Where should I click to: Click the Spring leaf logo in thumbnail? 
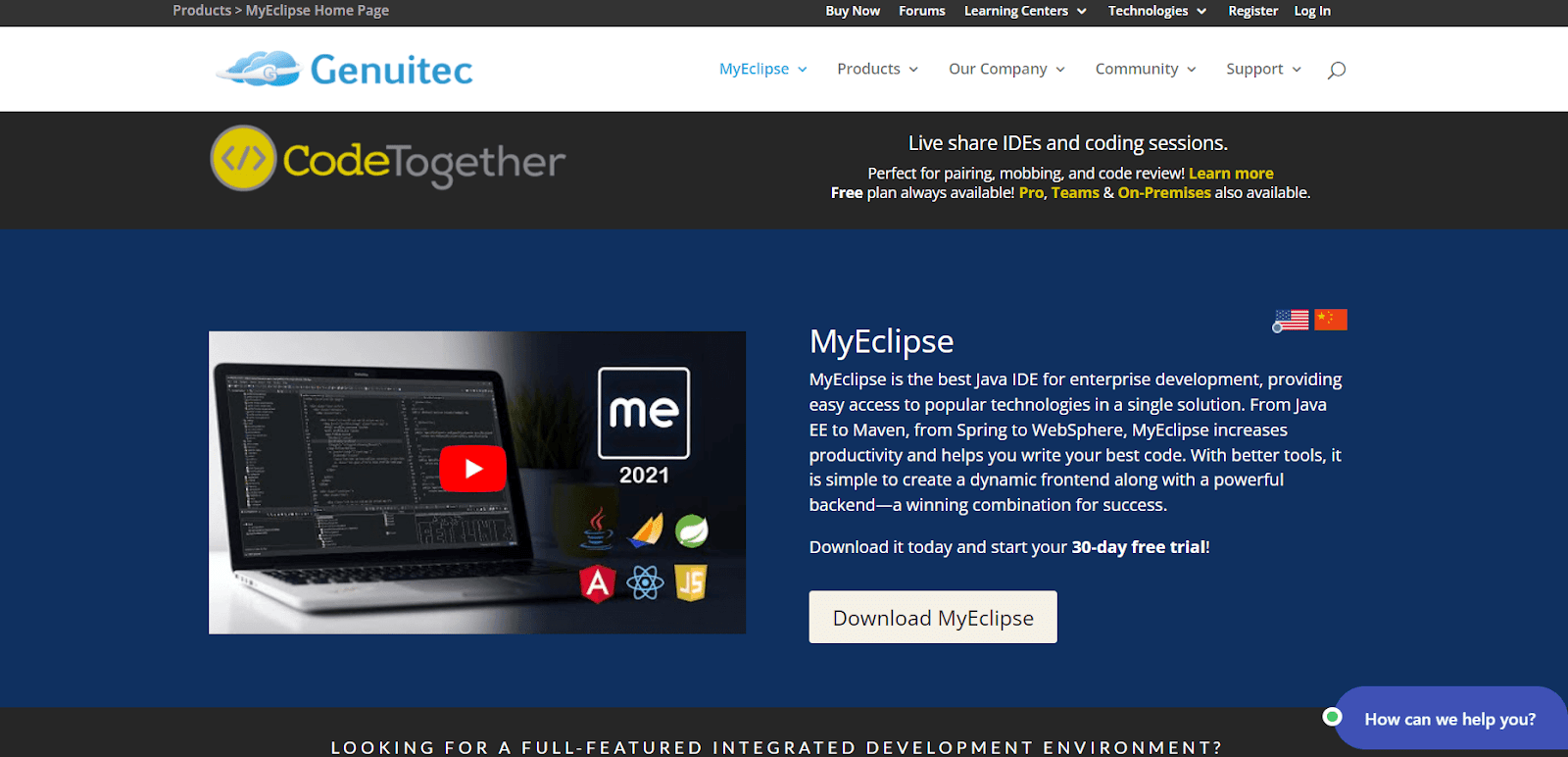tap(692, 530)
